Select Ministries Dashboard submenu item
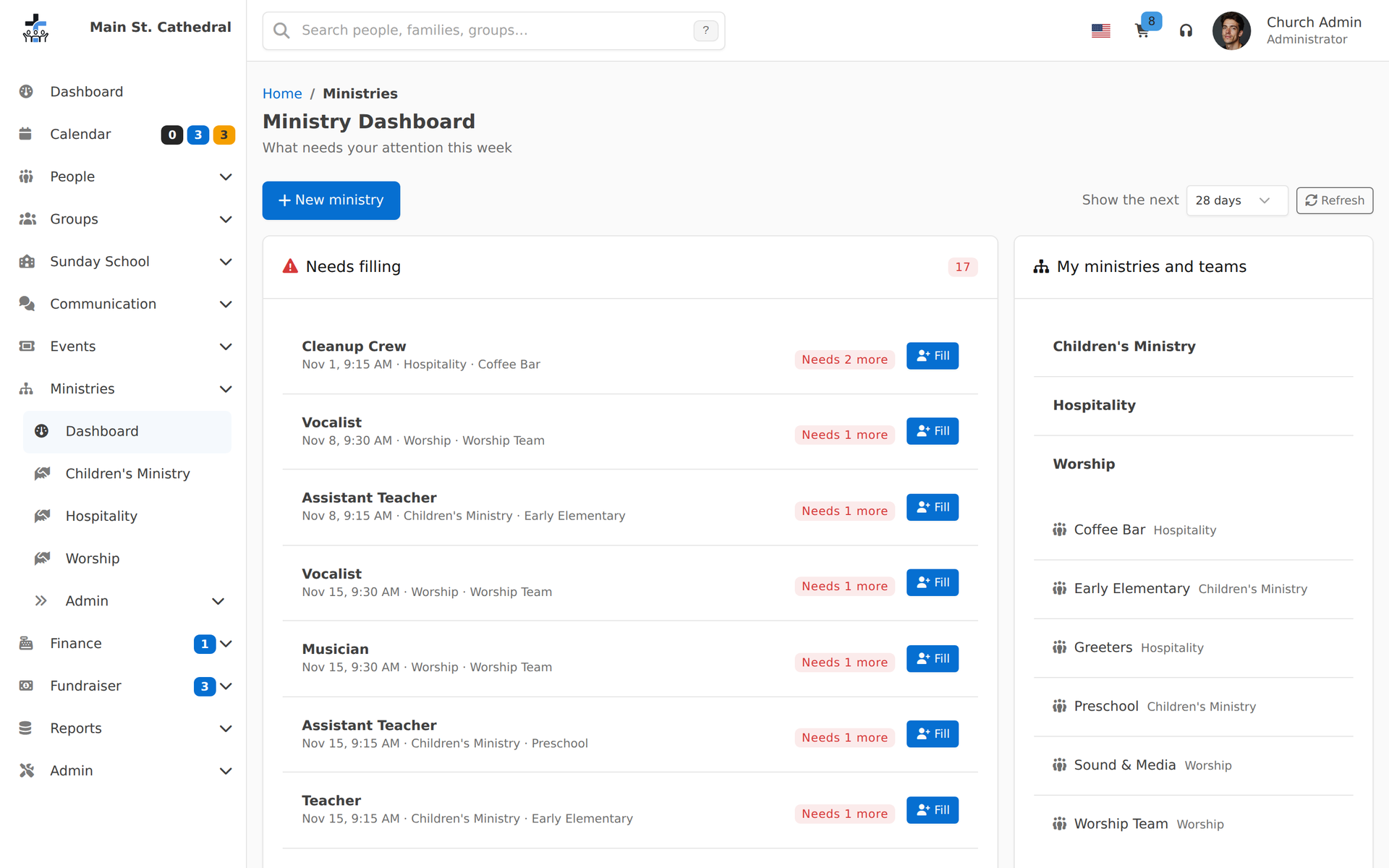1389x868 pixels. coord(127,432)
